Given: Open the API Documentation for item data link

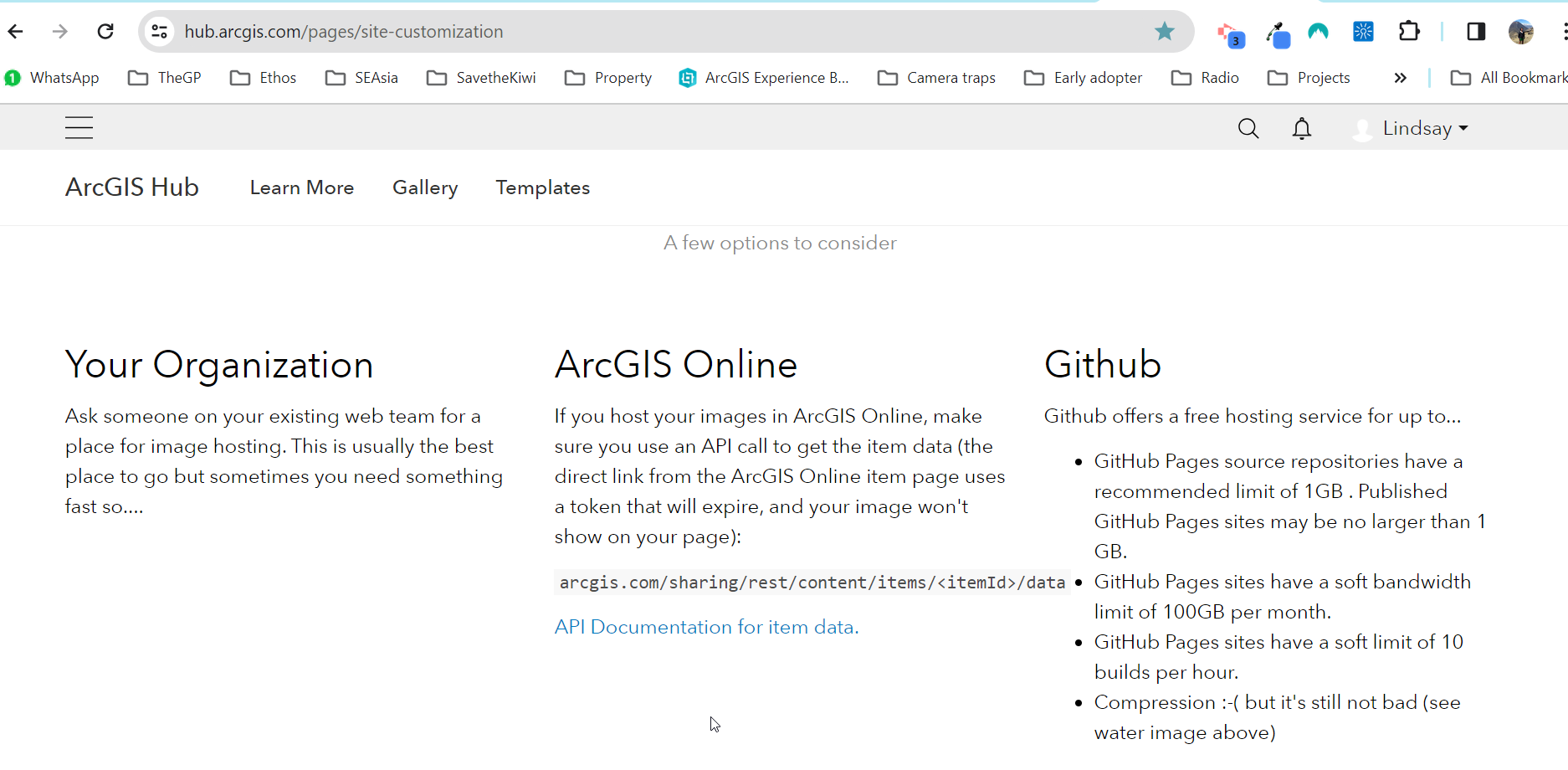Looking at the screenshot, I should [x=706, y=627].
